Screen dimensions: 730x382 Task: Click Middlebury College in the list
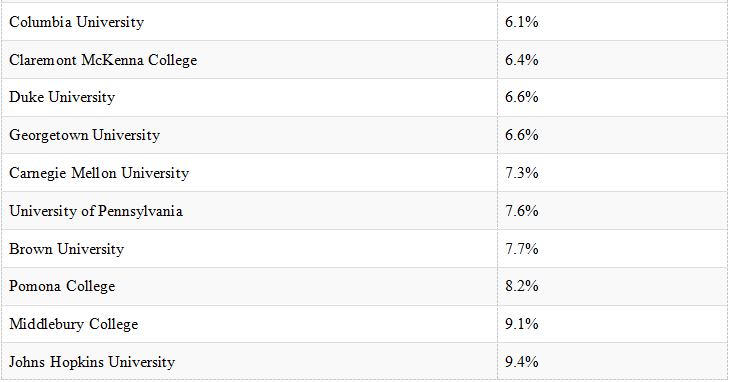74,324
